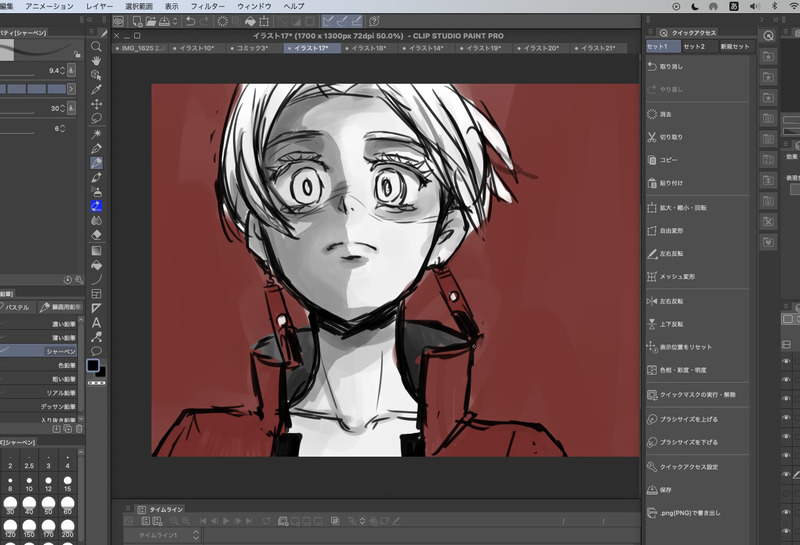
Task: Select the transparent color swatch
Action: [x=97, y=383]
